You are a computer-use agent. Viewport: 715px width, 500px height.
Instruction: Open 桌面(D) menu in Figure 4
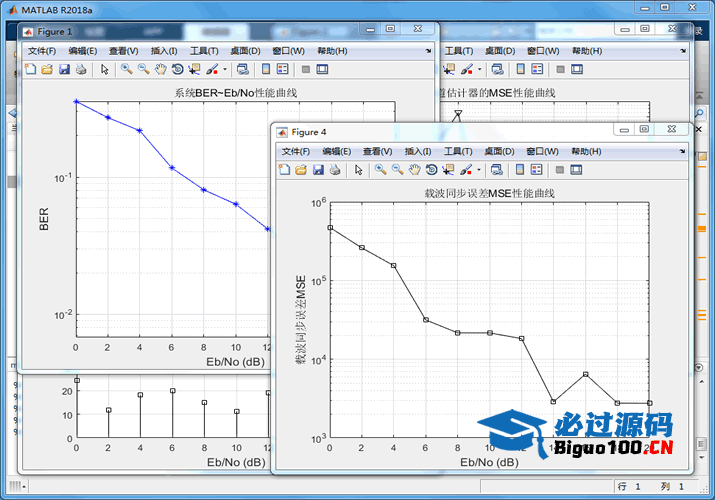(x=499, y=151)
